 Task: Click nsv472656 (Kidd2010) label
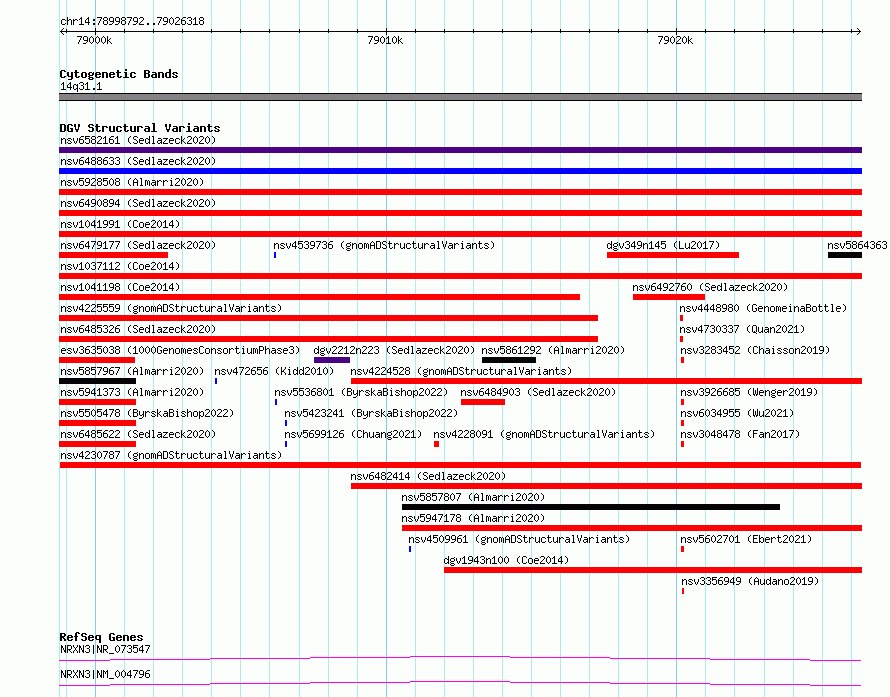274,371
